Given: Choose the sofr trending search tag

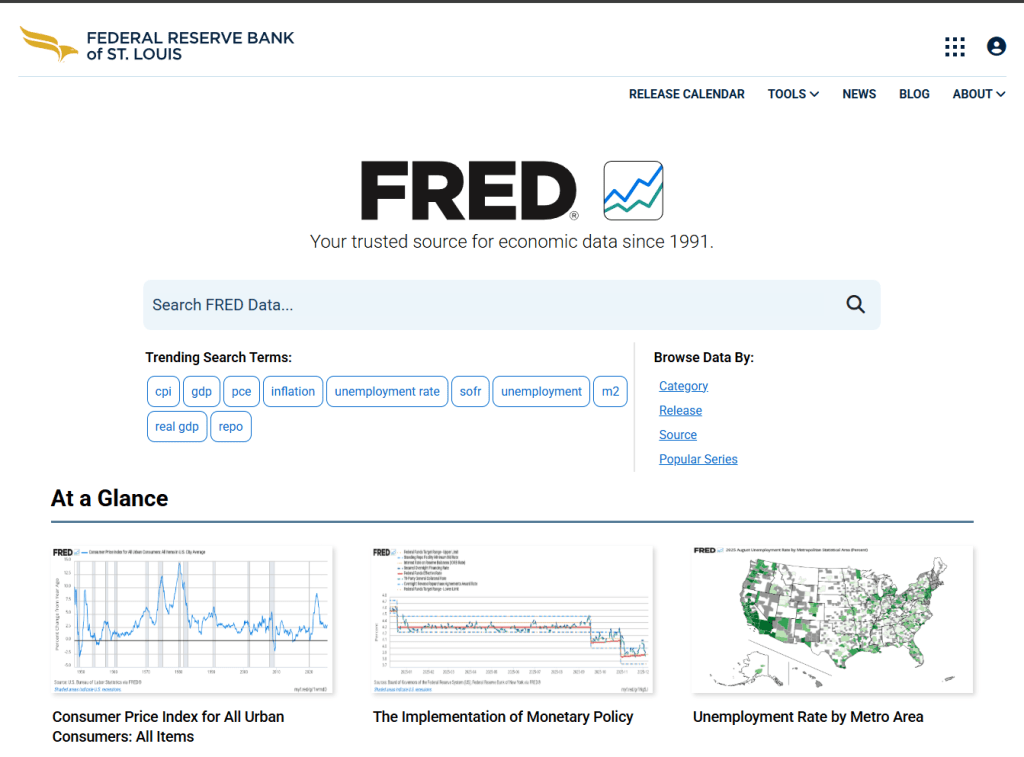Looking at the screenshot, I should point(470,392).
